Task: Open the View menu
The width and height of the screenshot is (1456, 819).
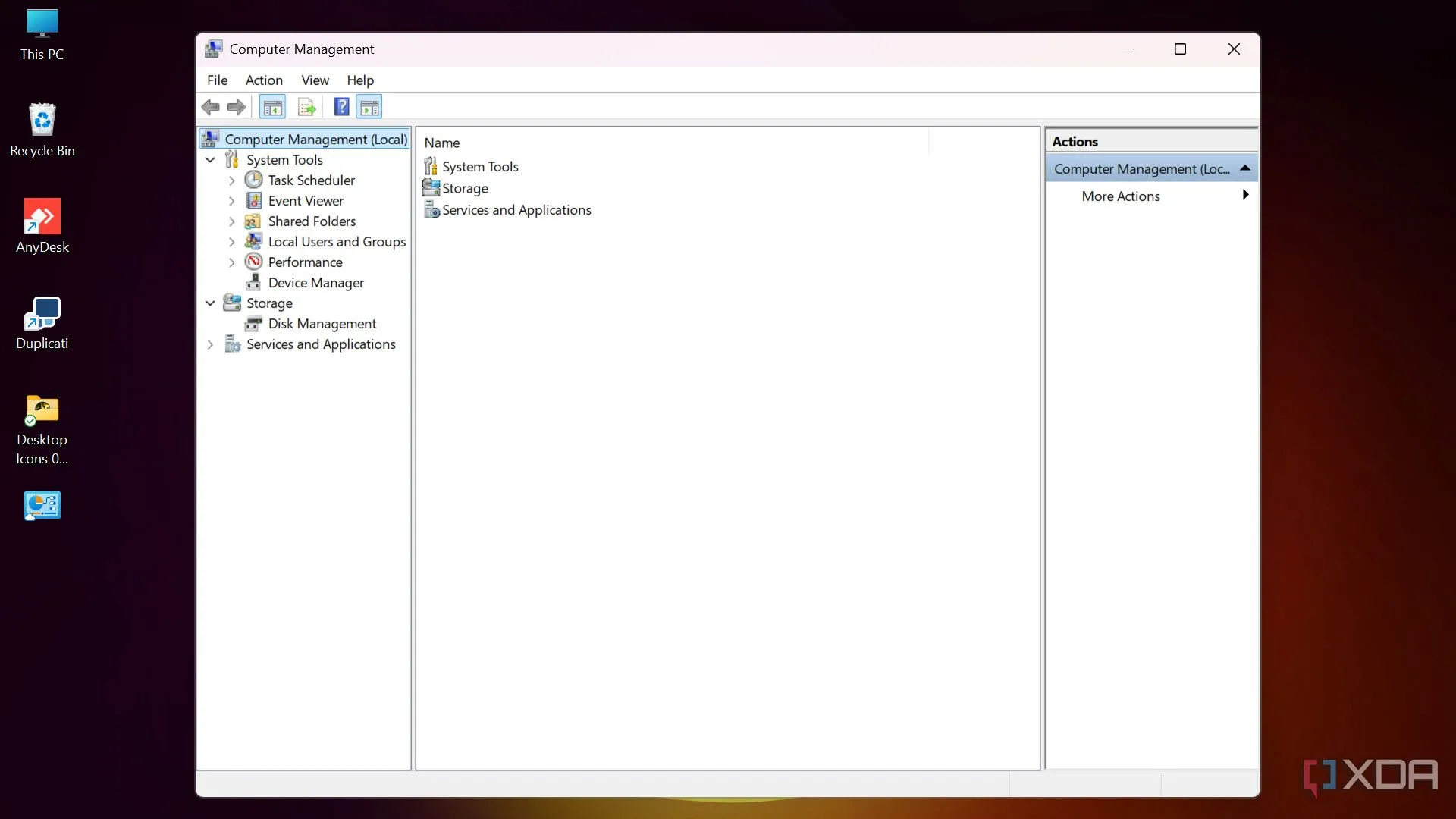Action: click(315, 80)
